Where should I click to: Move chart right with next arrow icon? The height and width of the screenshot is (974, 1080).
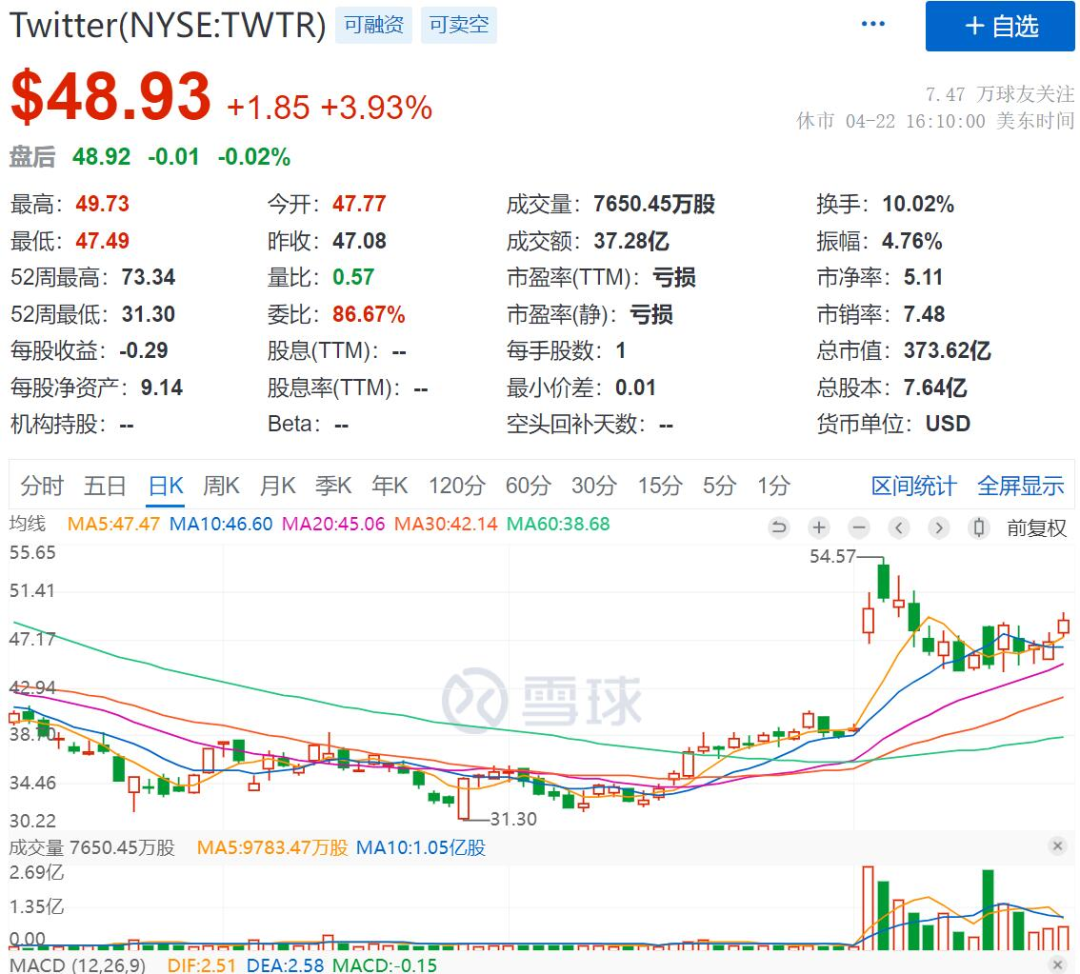(938, 528)
